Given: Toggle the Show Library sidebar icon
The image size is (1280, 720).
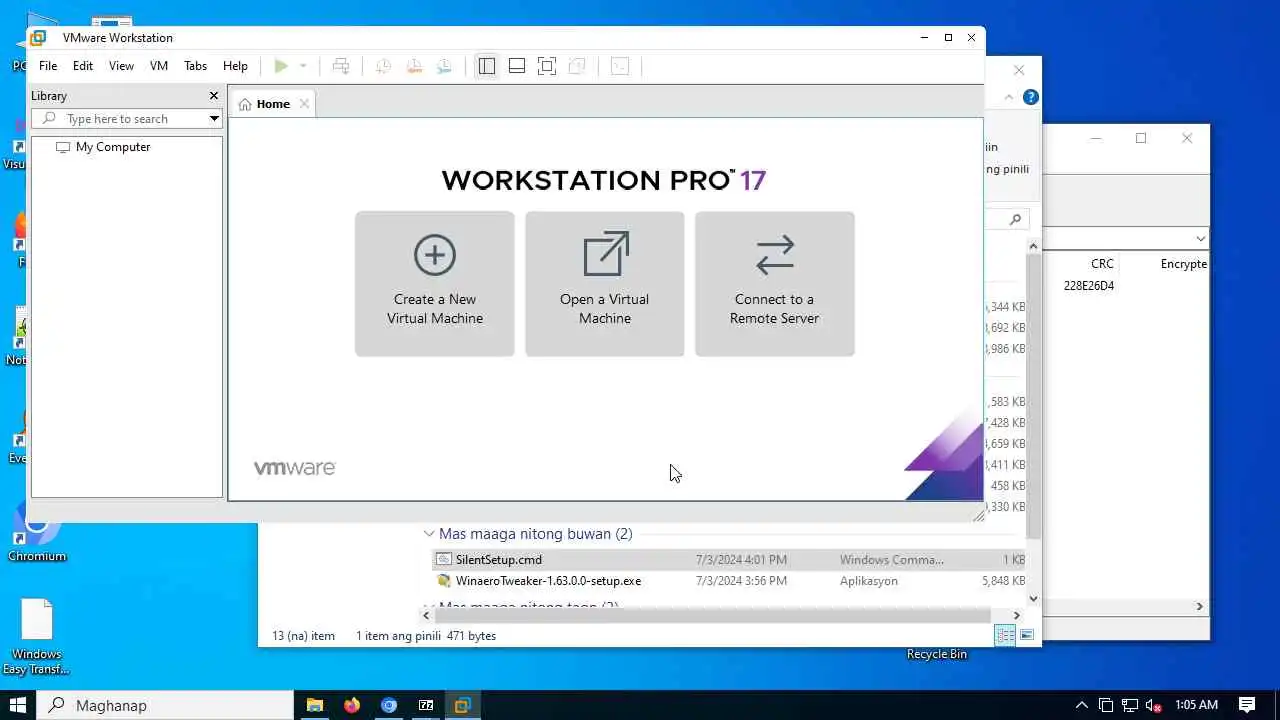Looking at the screenshot, I should pos(487,66).
